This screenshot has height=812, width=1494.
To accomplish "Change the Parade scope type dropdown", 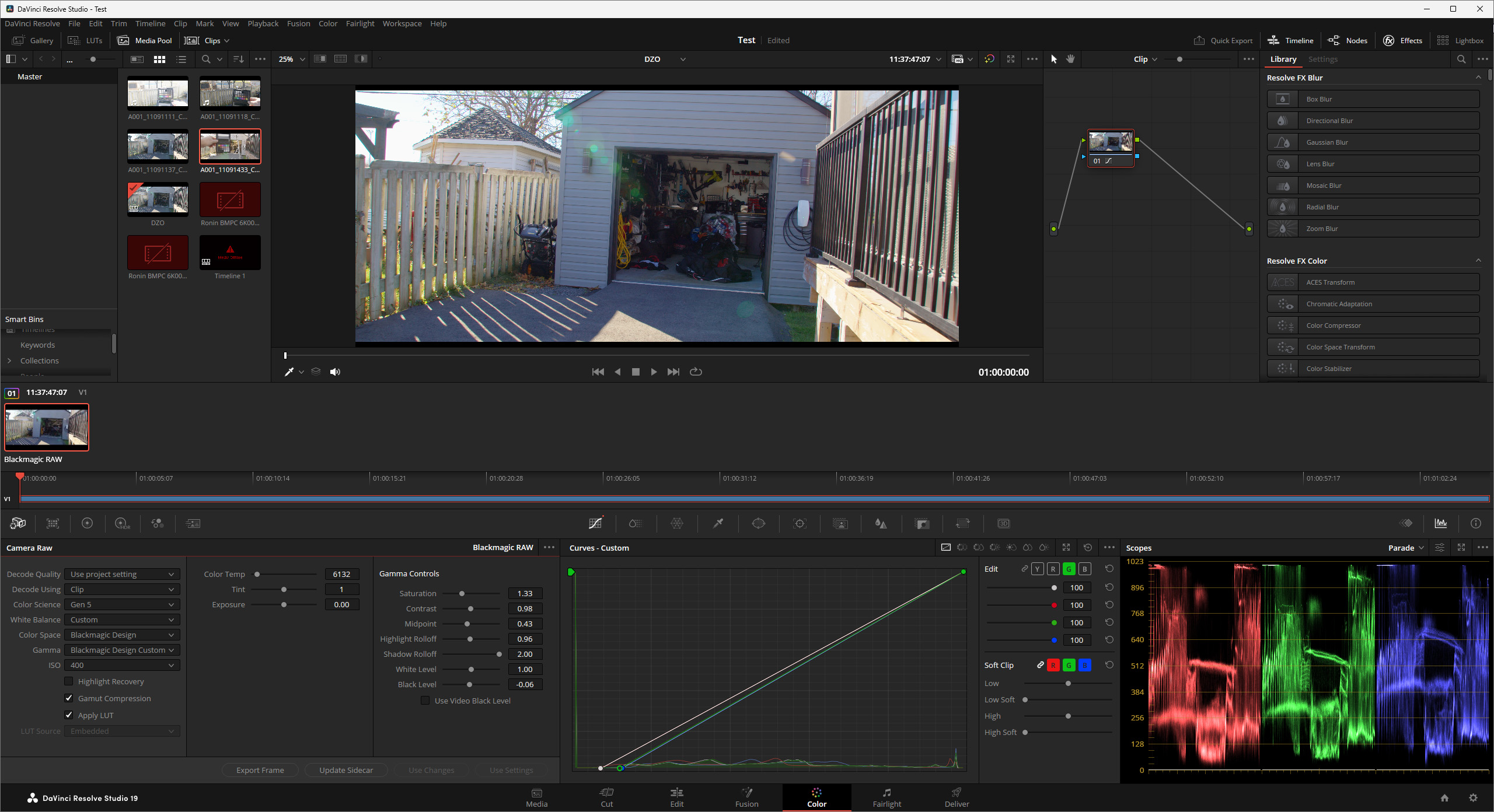I will 1406,547.
